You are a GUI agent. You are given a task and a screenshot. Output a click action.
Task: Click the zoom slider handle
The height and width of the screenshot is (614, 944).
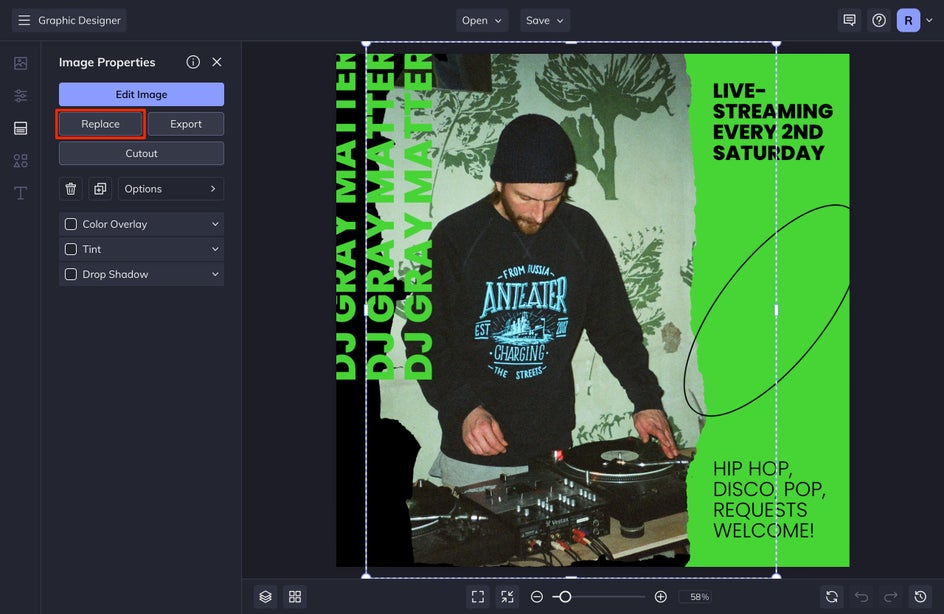565,597
